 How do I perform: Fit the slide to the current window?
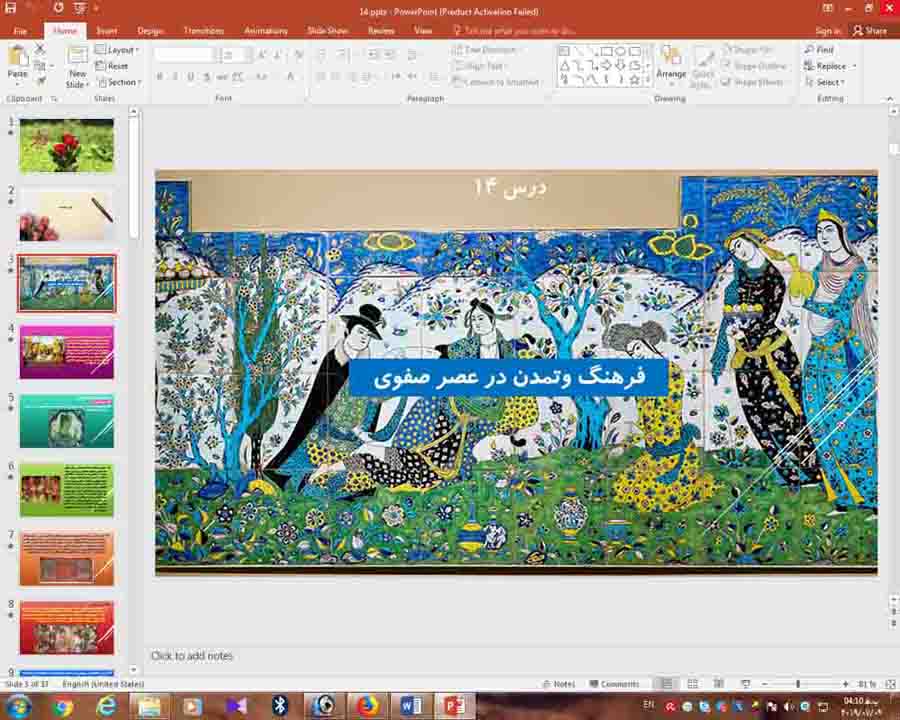(x=890, y=684)
